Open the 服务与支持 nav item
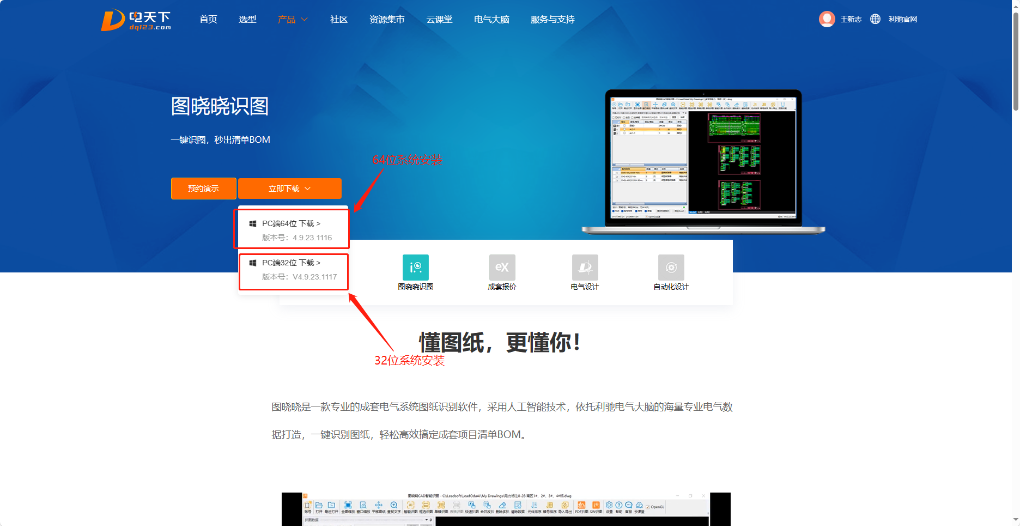 click(x=553, y=20)
